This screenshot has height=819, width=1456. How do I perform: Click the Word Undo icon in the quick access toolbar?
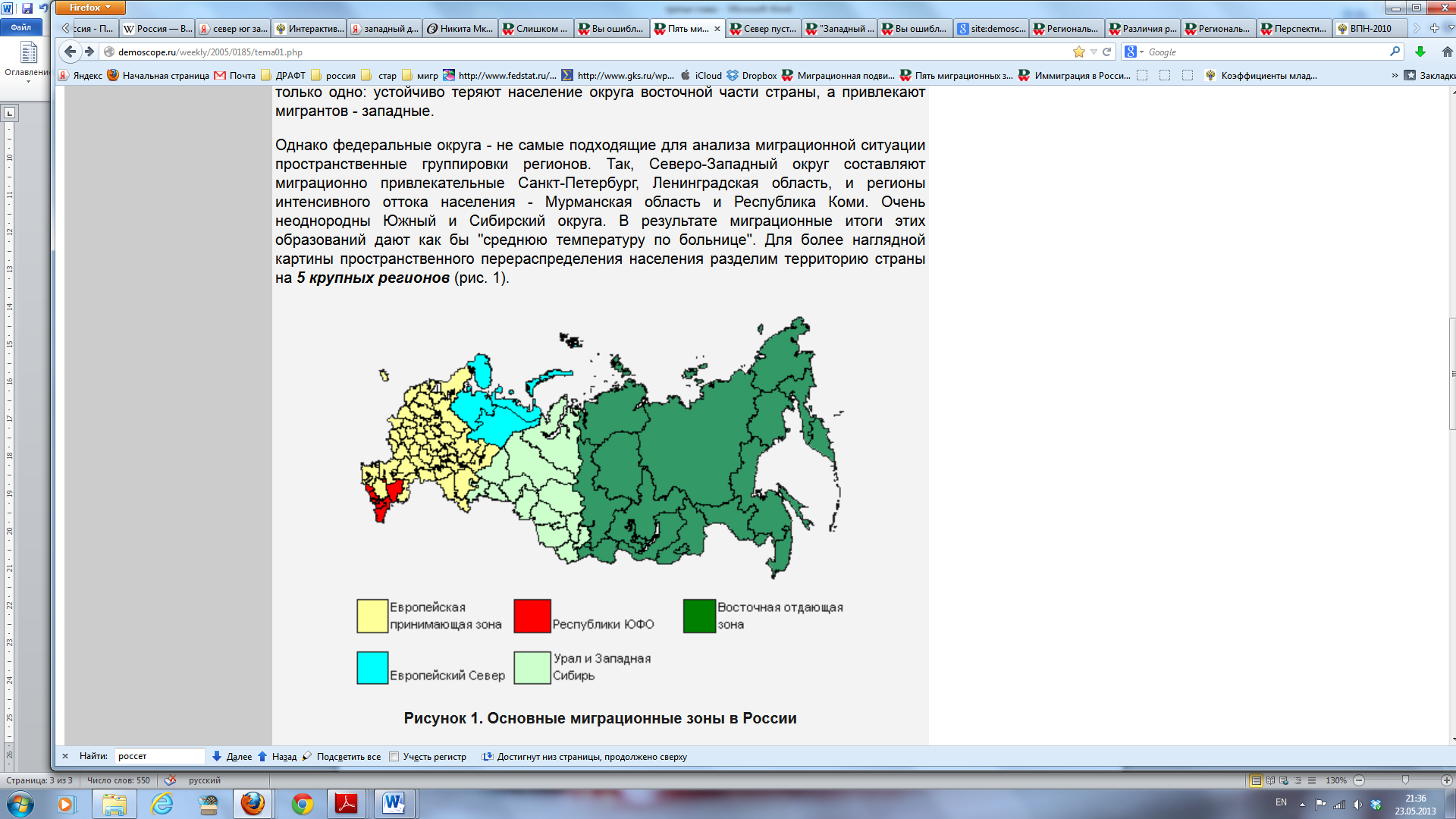[x=43, y=8]
